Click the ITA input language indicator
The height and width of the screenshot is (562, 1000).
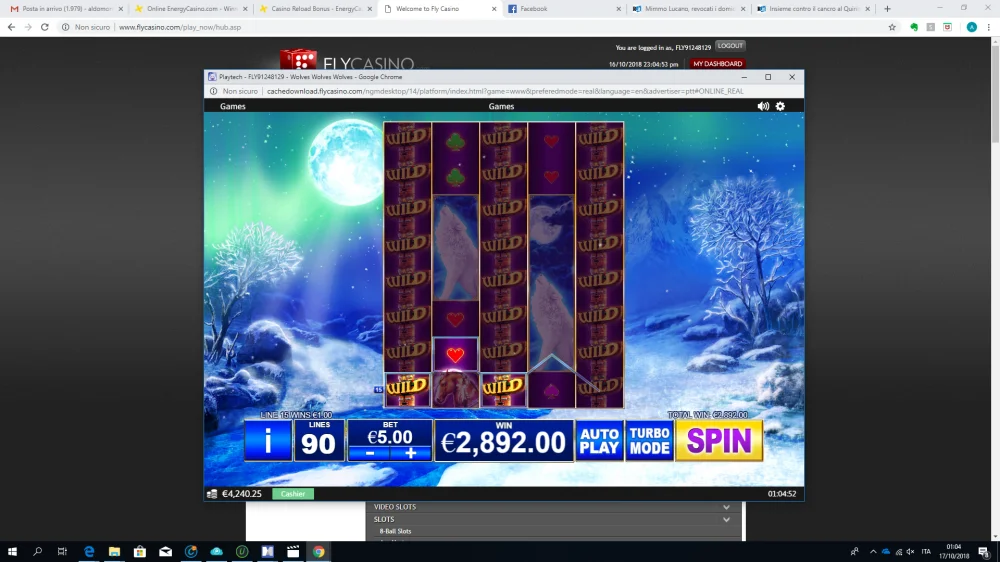[926, 552]
